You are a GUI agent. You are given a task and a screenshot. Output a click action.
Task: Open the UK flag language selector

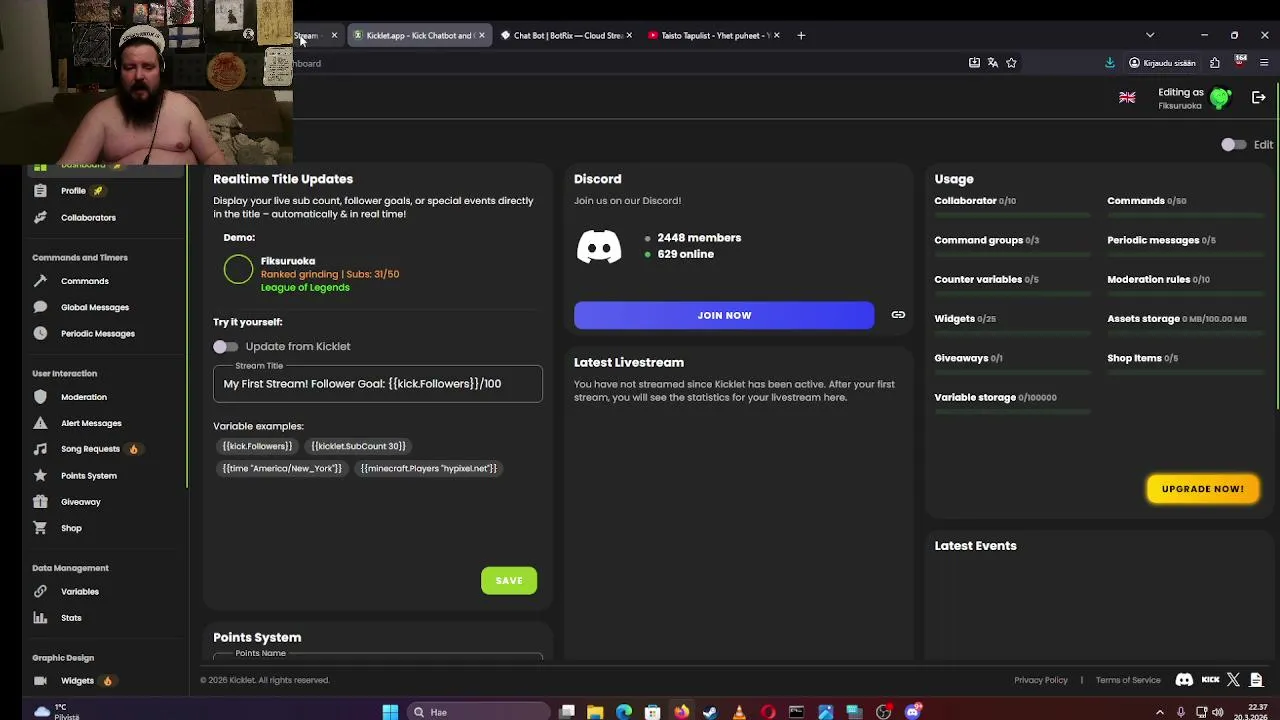point(1127,98)
